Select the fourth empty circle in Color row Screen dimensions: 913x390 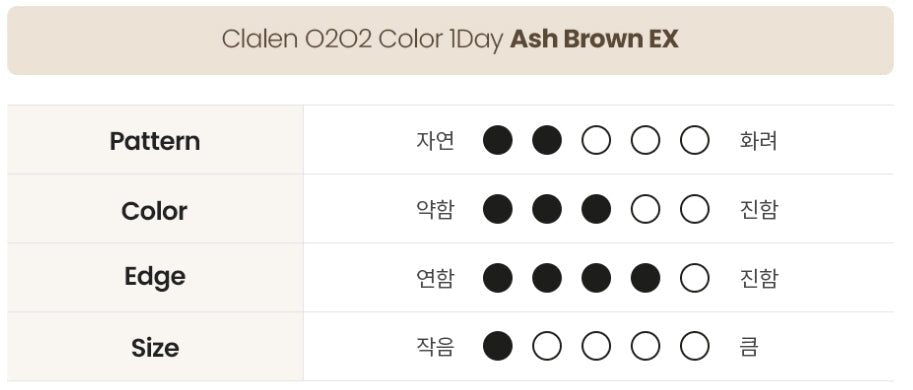645,210
